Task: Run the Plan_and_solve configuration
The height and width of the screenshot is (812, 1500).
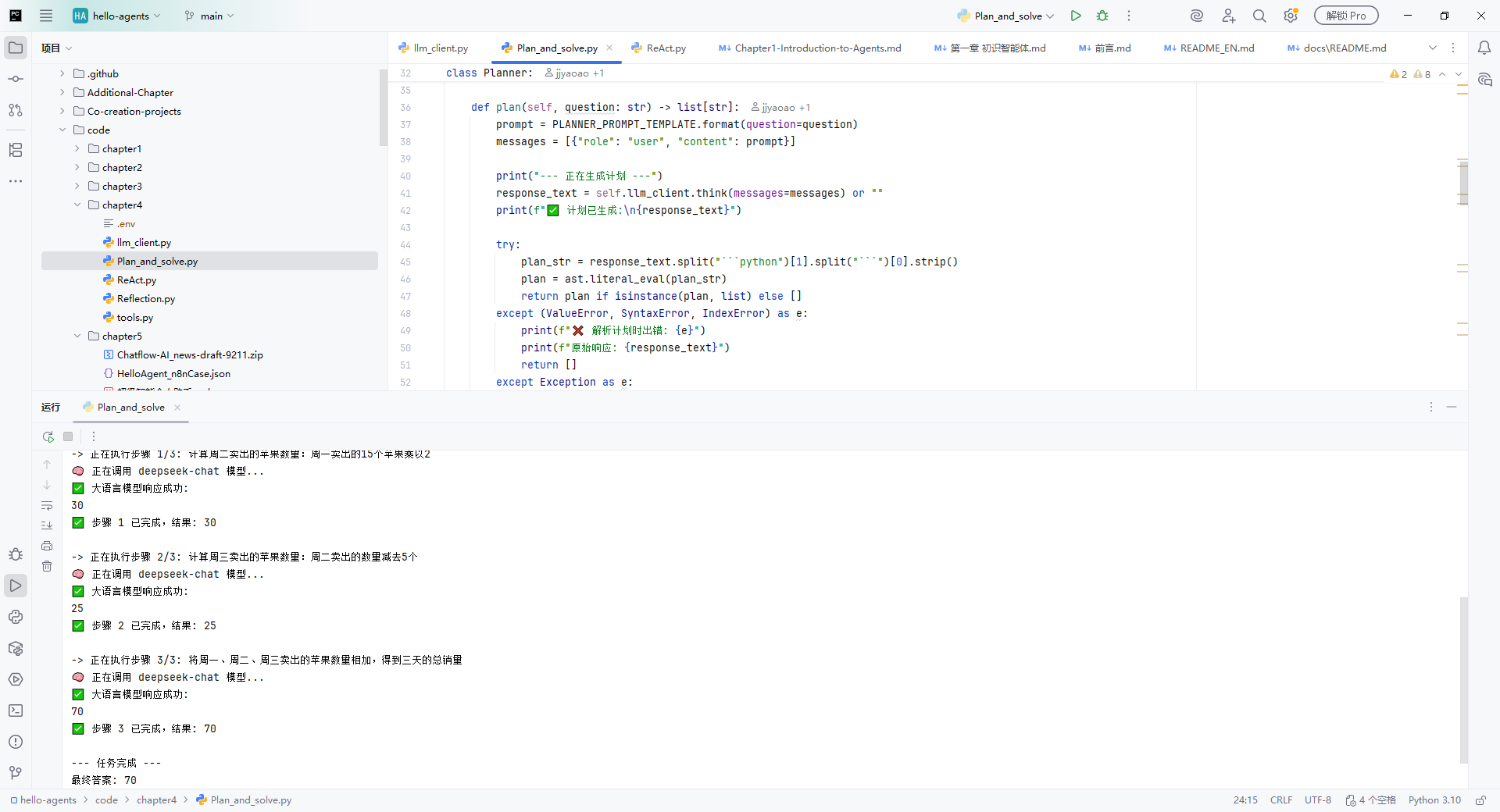Action: pos(1076,16)
